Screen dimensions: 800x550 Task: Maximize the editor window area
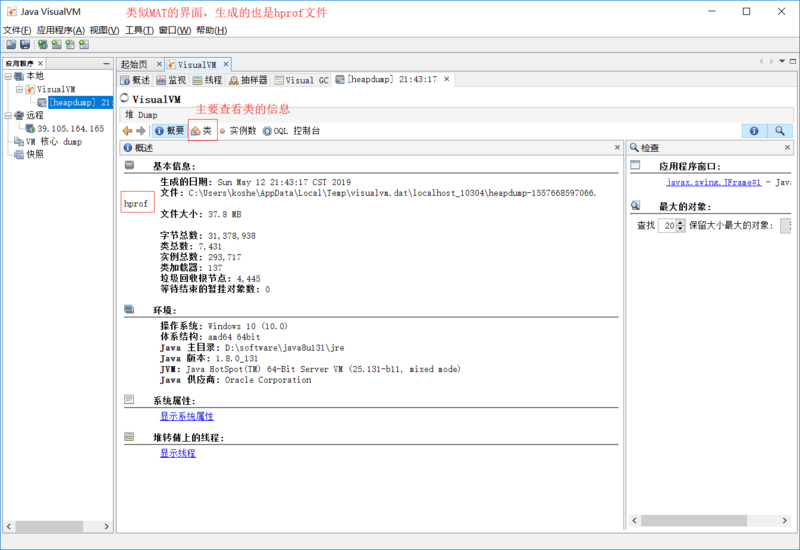(793, 61)
